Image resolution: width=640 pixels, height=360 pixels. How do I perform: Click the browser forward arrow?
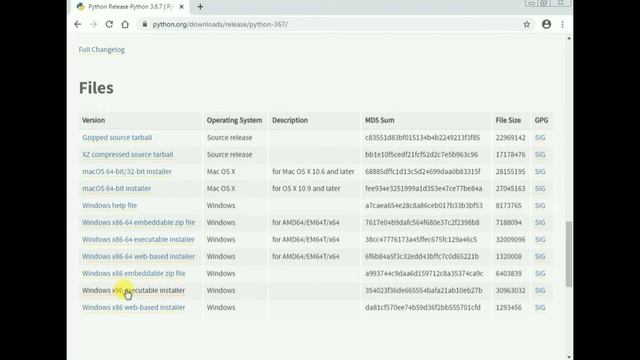point(93,24)
